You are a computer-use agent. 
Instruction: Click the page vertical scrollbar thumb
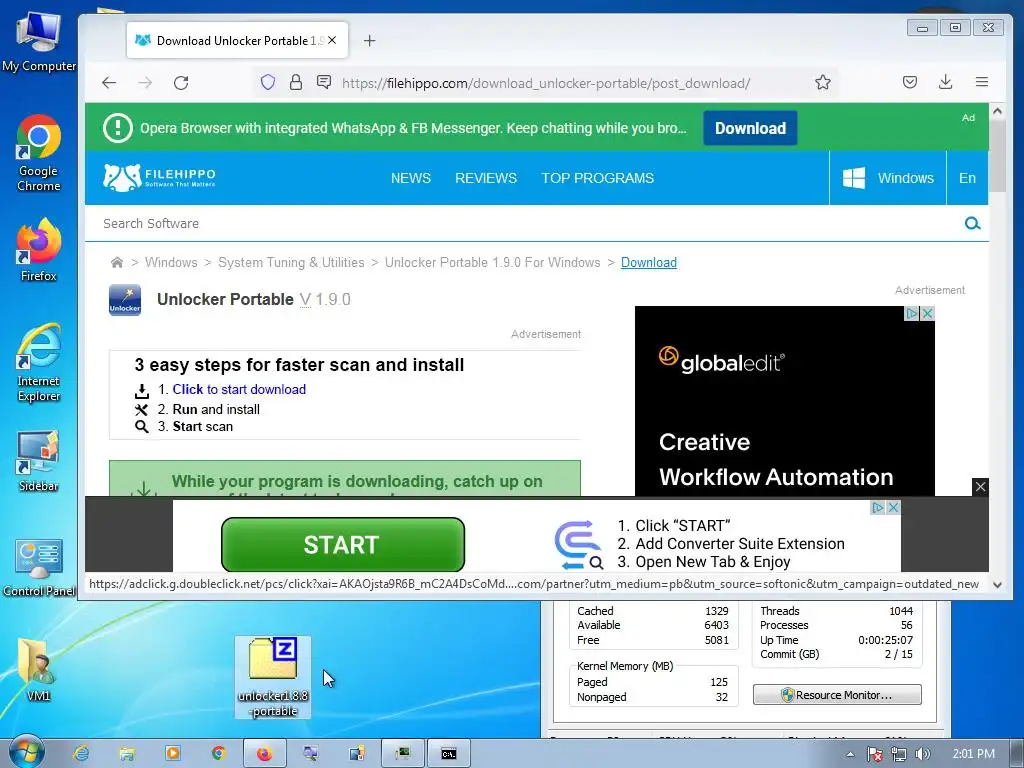coord(997,155)
